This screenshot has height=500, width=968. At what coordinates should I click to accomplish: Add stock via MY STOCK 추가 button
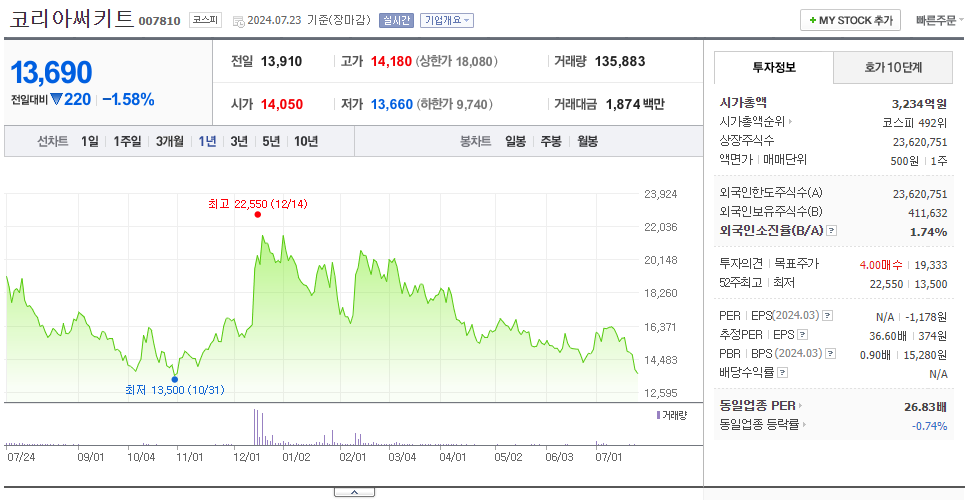pyautogui.click(x=851, y=20)
